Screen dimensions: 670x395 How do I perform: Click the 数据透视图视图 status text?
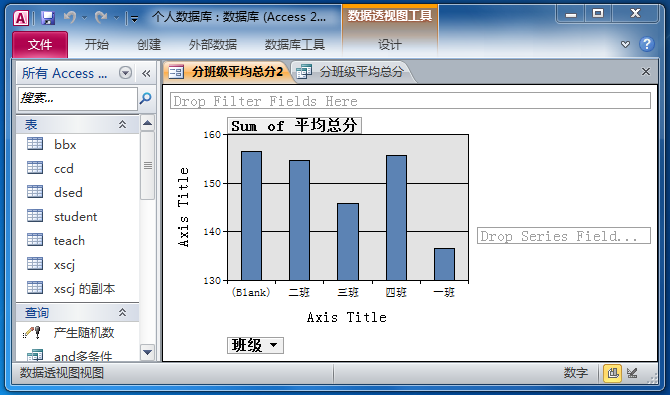[x=62, y=373]
